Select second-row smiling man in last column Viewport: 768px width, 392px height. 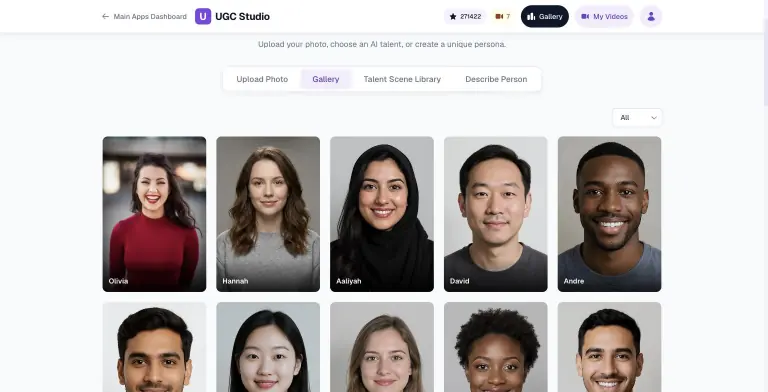609,347
